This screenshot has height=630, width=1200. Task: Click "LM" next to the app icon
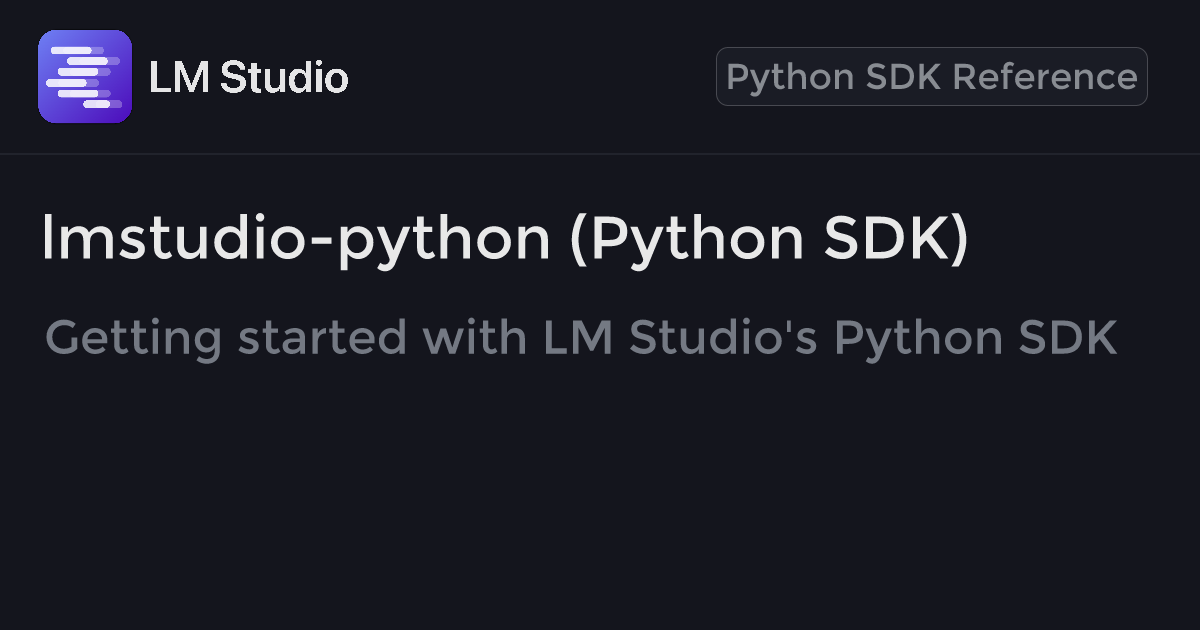[179, 78]
